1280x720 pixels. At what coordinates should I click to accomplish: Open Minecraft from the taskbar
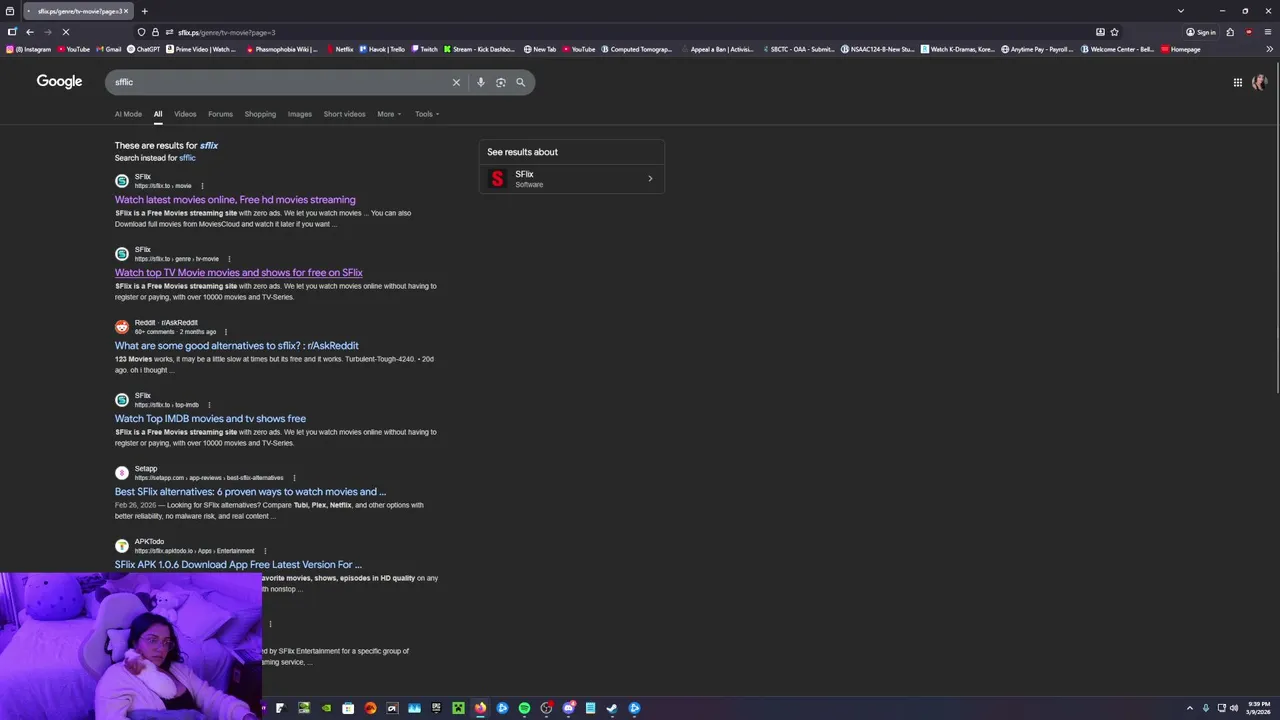point(458,708)
